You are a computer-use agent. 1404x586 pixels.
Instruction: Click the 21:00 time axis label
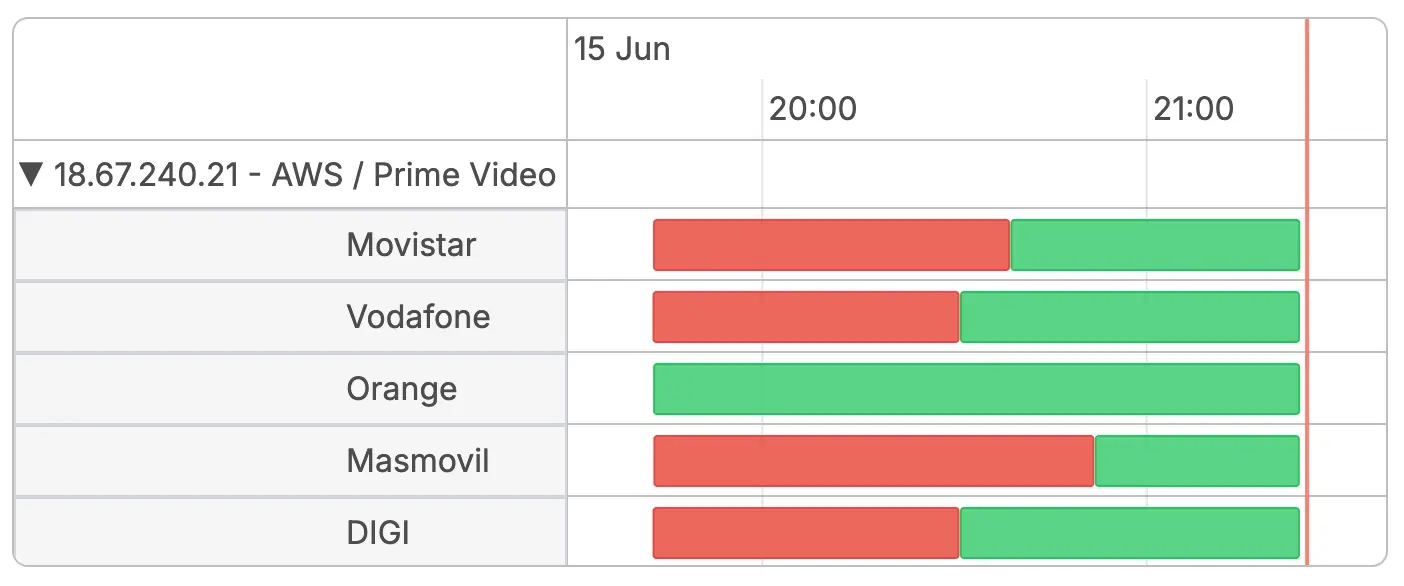click(1194, 108)
